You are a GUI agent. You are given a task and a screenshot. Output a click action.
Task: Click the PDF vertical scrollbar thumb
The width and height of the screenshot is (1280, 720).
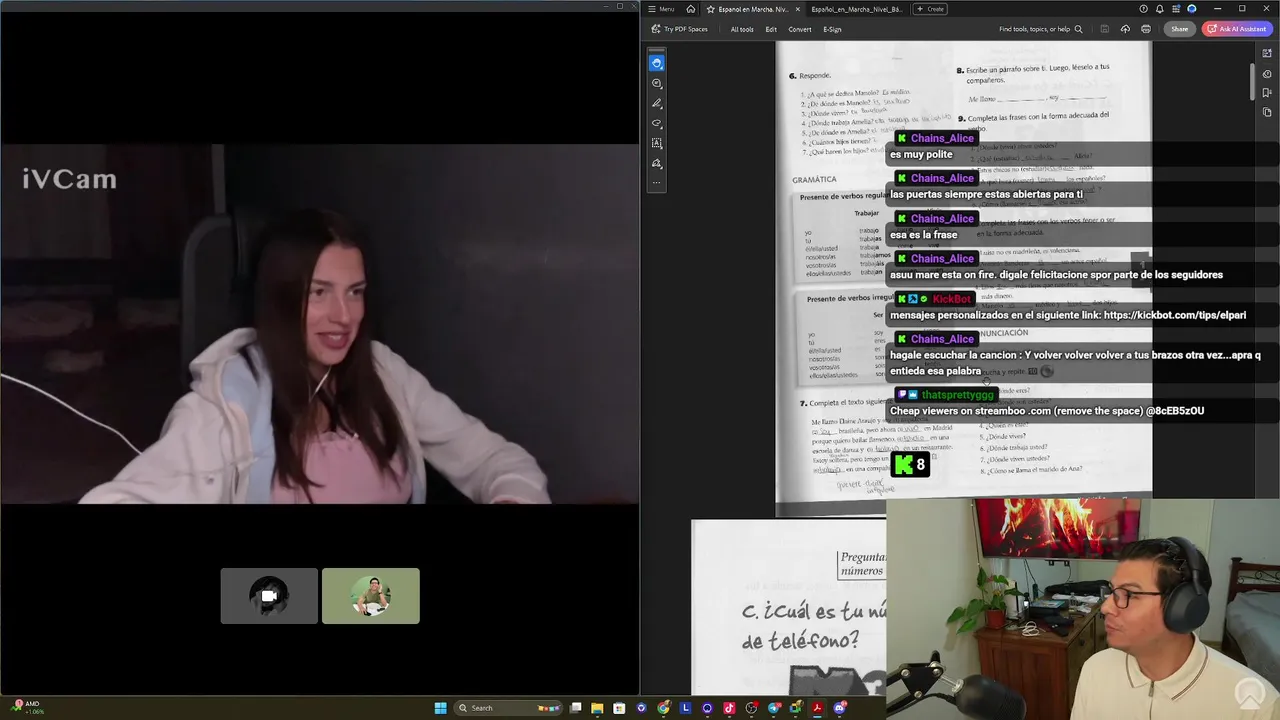pyautogui.click(x=1253, y=83)
